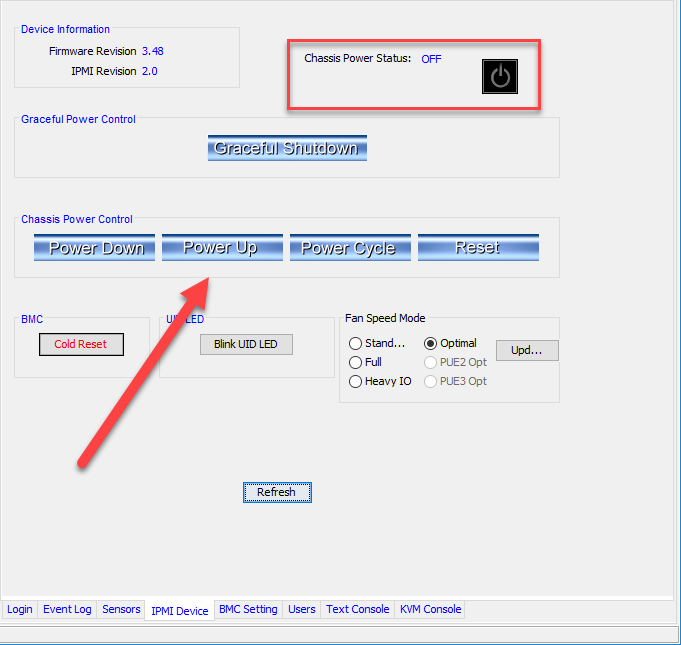Open the Event Log tab
This screenshot has height=645, width=681.
click(67, 609)
